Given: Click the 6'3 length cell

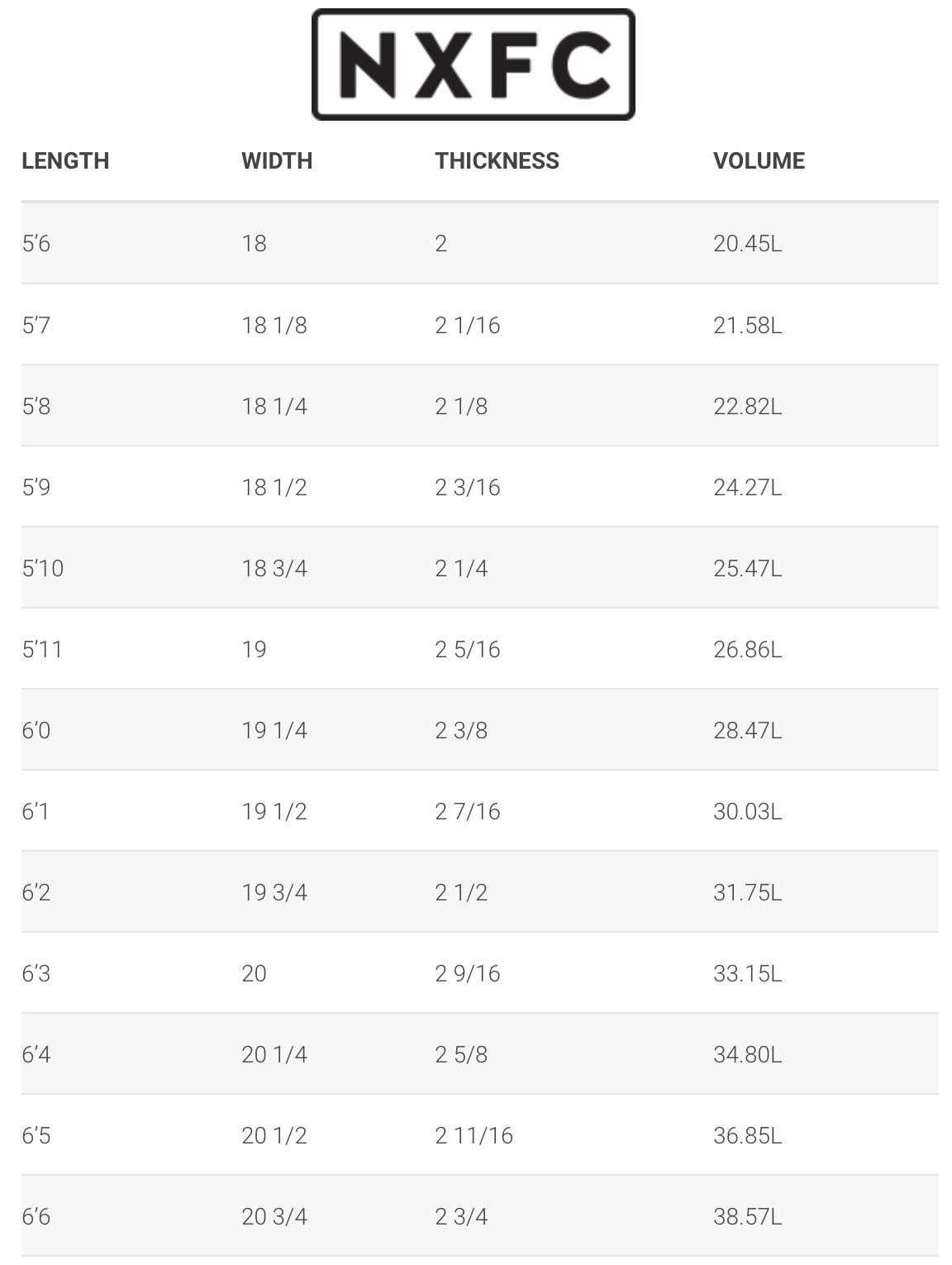Looking at the screenshot, I should (x=36, y=973).
